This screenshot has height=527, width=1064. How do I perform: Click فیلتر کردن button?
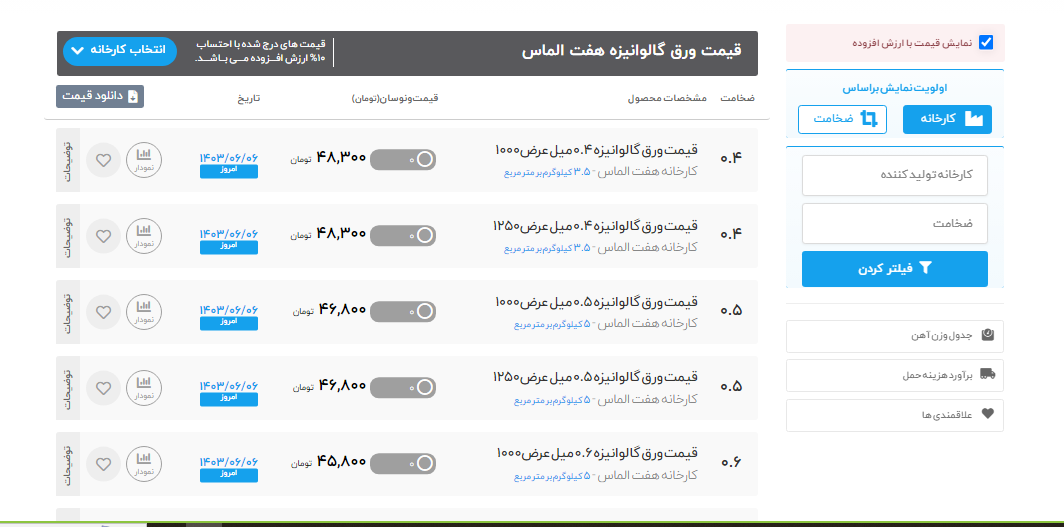[895, 269]
